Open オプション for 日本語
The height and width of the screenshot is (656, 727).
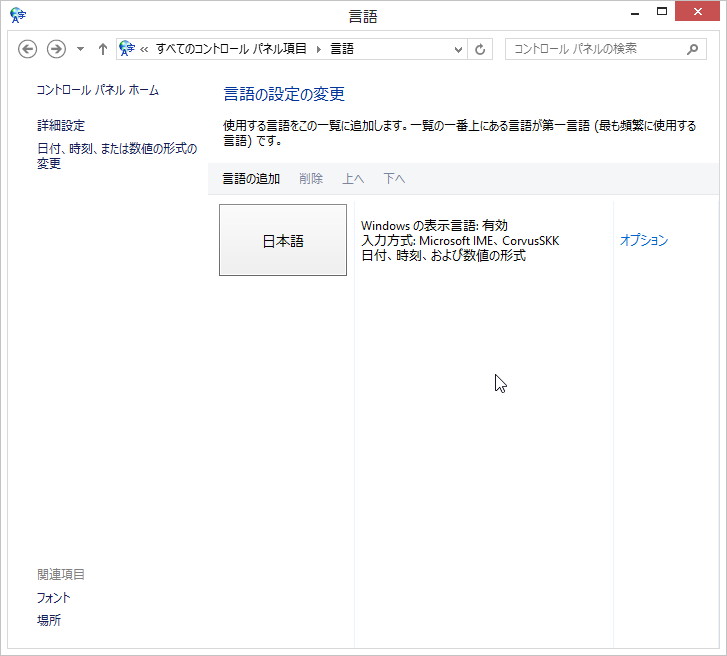(644, 240)
